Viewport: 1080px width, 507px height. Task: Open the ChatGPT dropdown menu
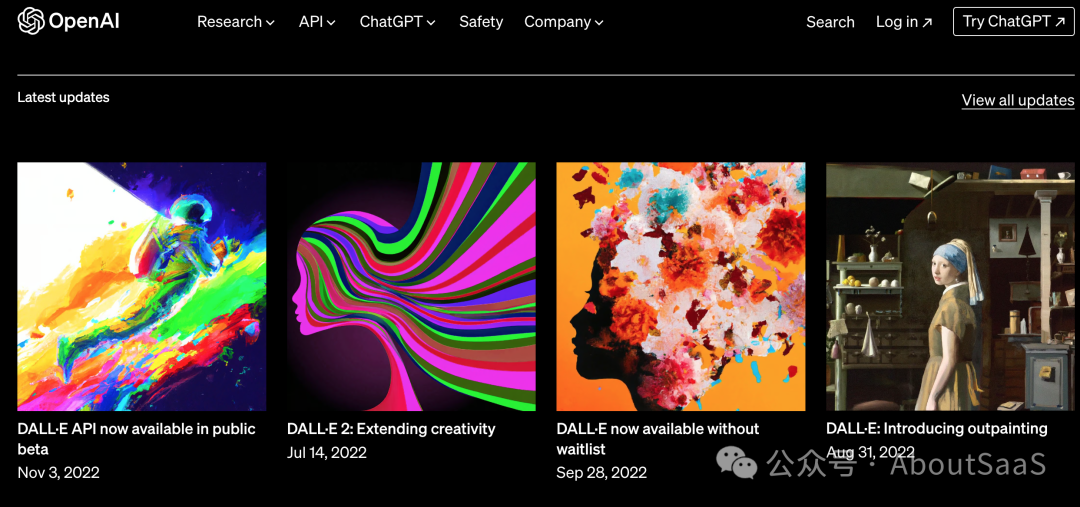coord(397,22)
